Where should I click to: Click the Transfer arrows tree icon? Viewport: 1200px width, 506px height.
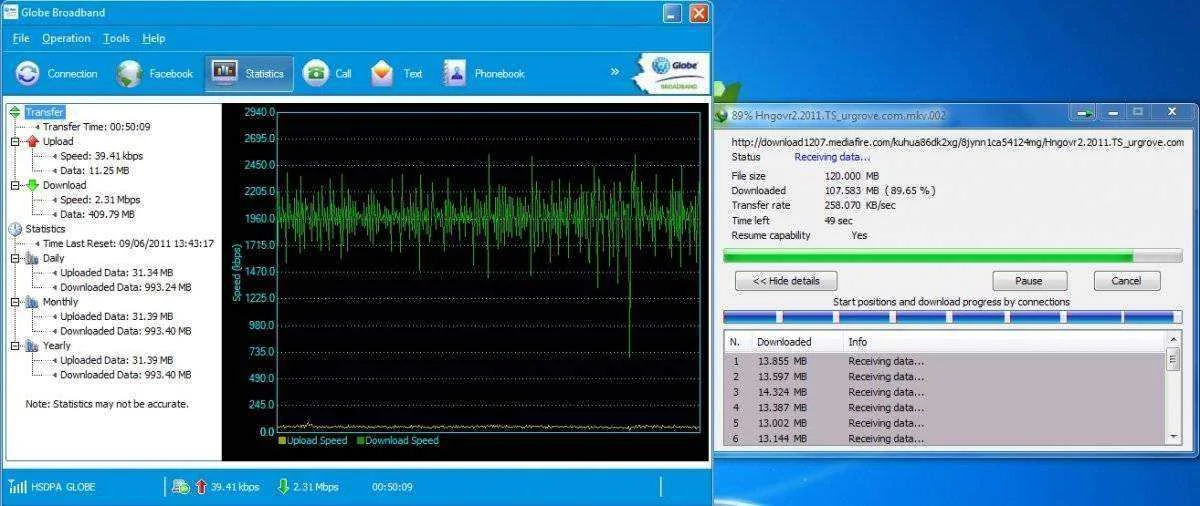[x=15, y=112]
